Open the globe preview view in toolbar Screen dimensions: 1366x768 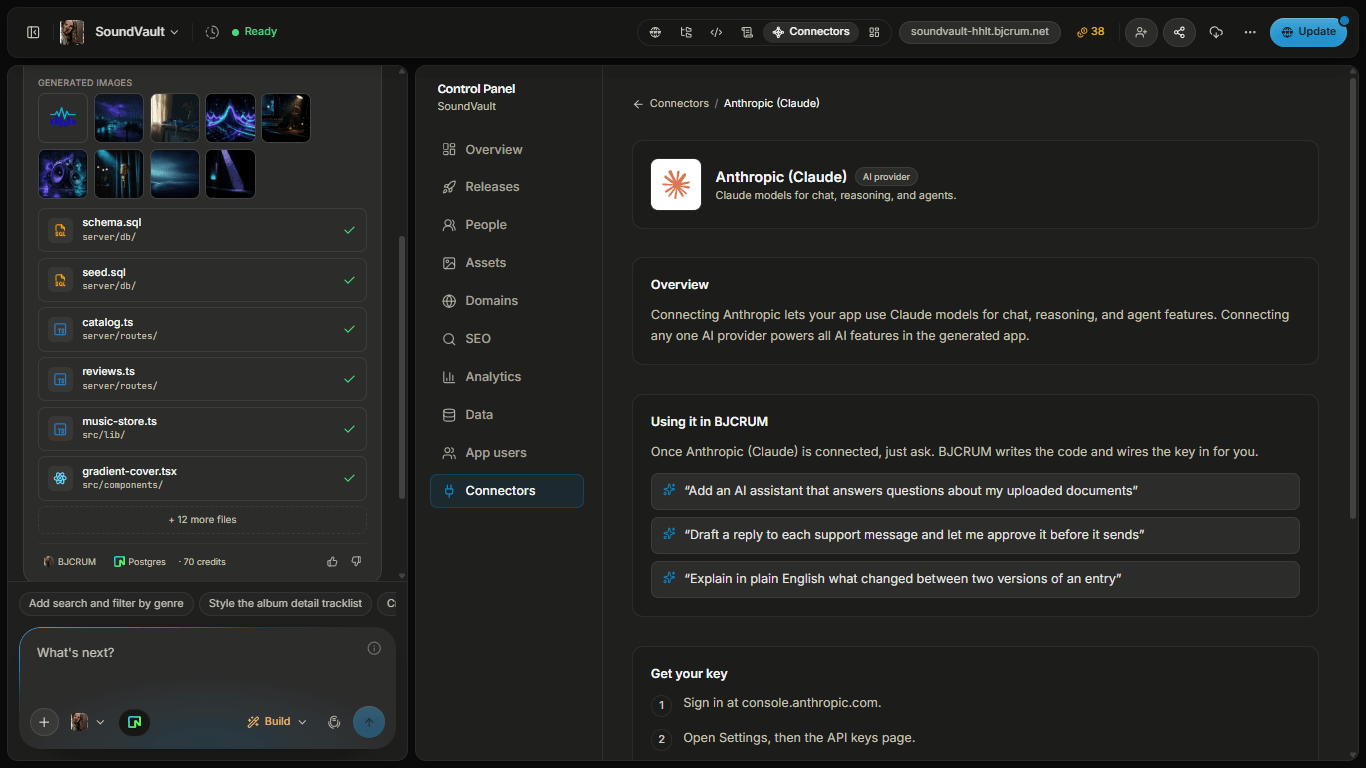[x=655, y=32]
